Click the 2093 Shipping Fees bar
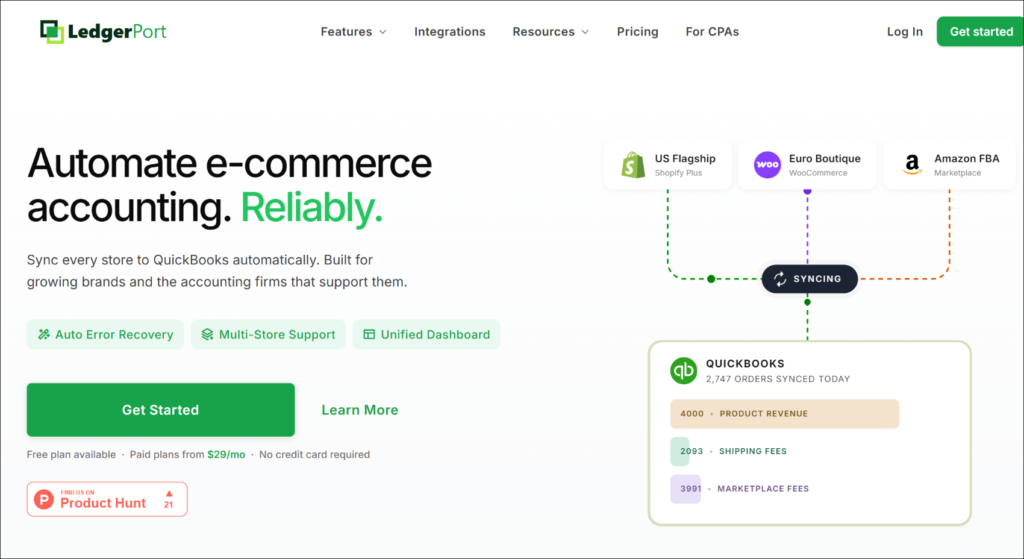 tap(680, 451)
